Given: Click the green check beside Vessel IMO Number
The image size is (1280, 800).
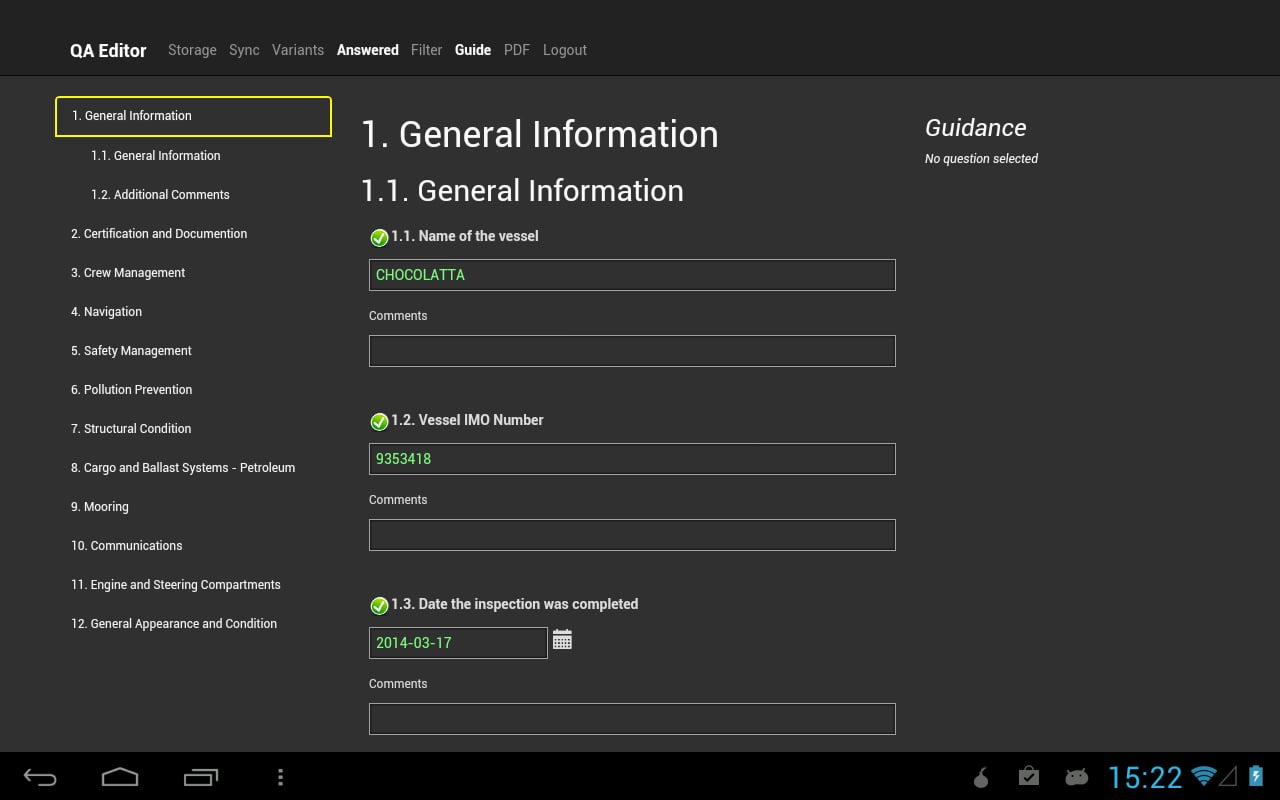Looking at the screenshot, I should [x=379, y=422].
